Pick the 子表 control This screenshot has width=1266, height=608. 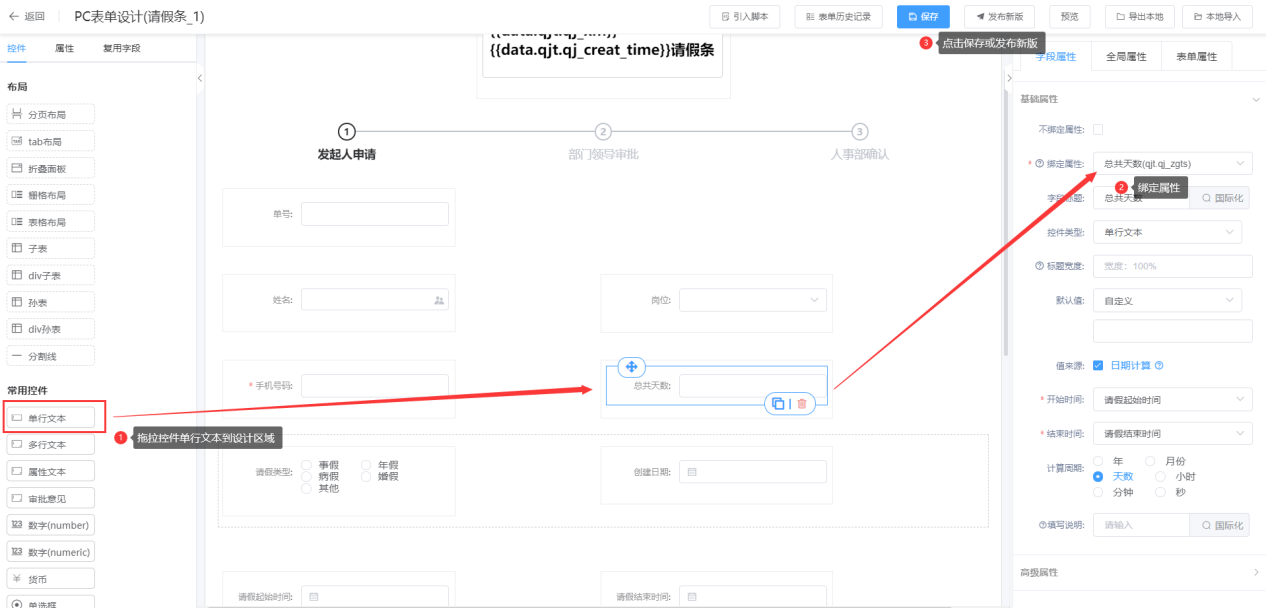51,248
